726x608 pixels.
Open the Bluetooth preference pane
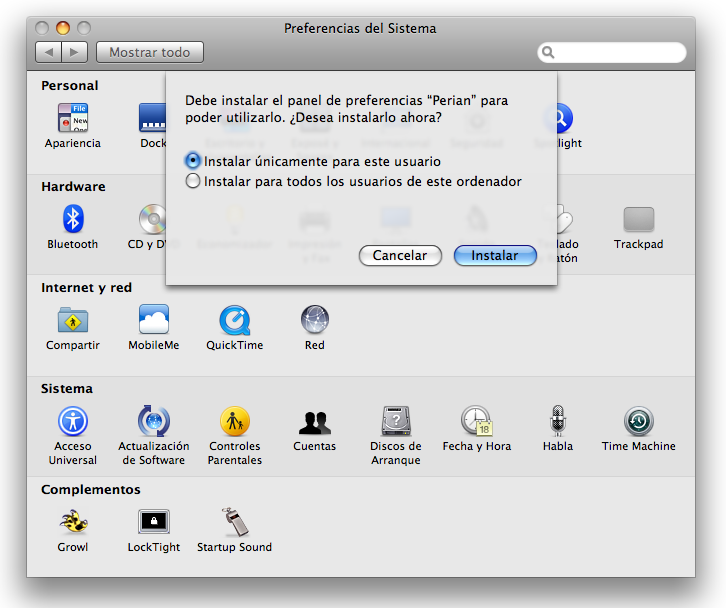(x=73, y=226)
